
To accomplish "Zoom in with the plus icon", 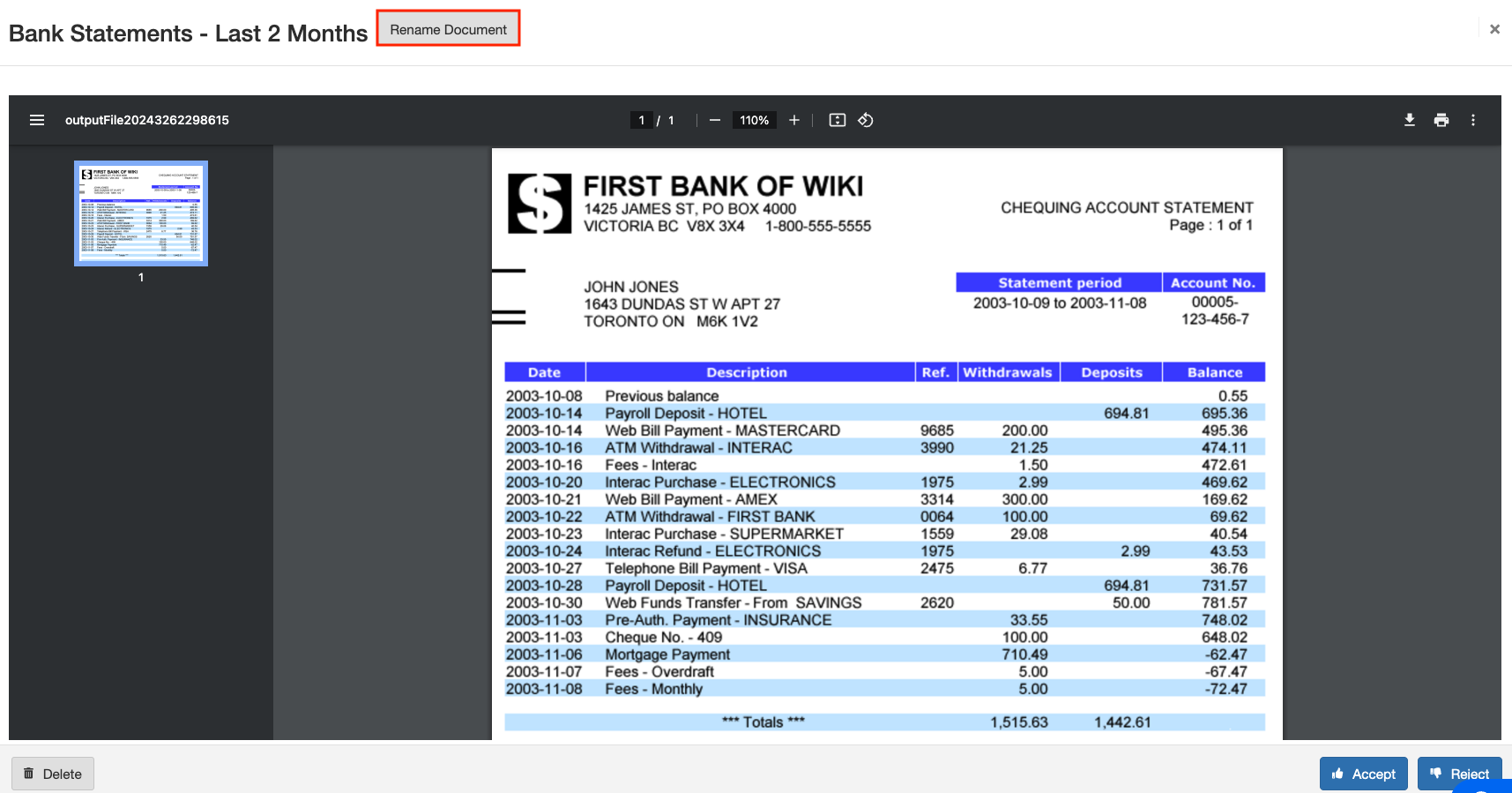I will pos(794,120).
